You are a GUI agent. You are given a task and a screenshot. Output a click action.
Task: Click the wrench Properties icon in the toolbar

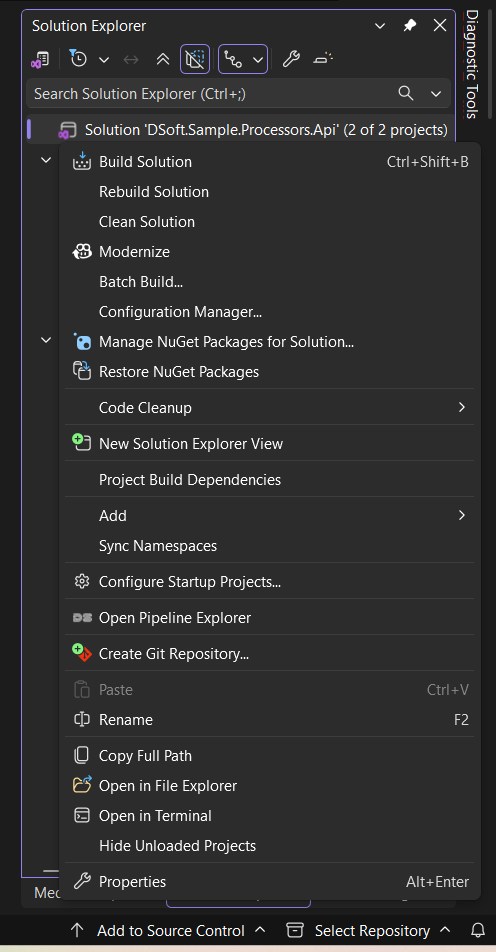(x=291, y=60)
